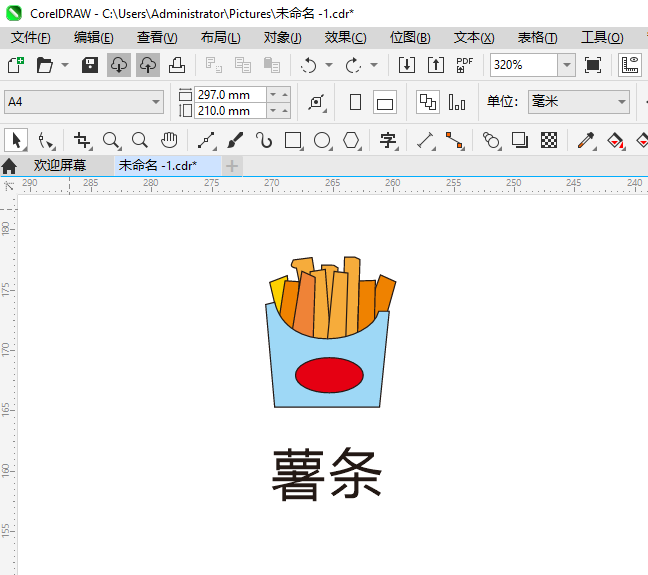Select the Blend effects tool
Viewport: 648px width, 575px height.
(491, 141)
